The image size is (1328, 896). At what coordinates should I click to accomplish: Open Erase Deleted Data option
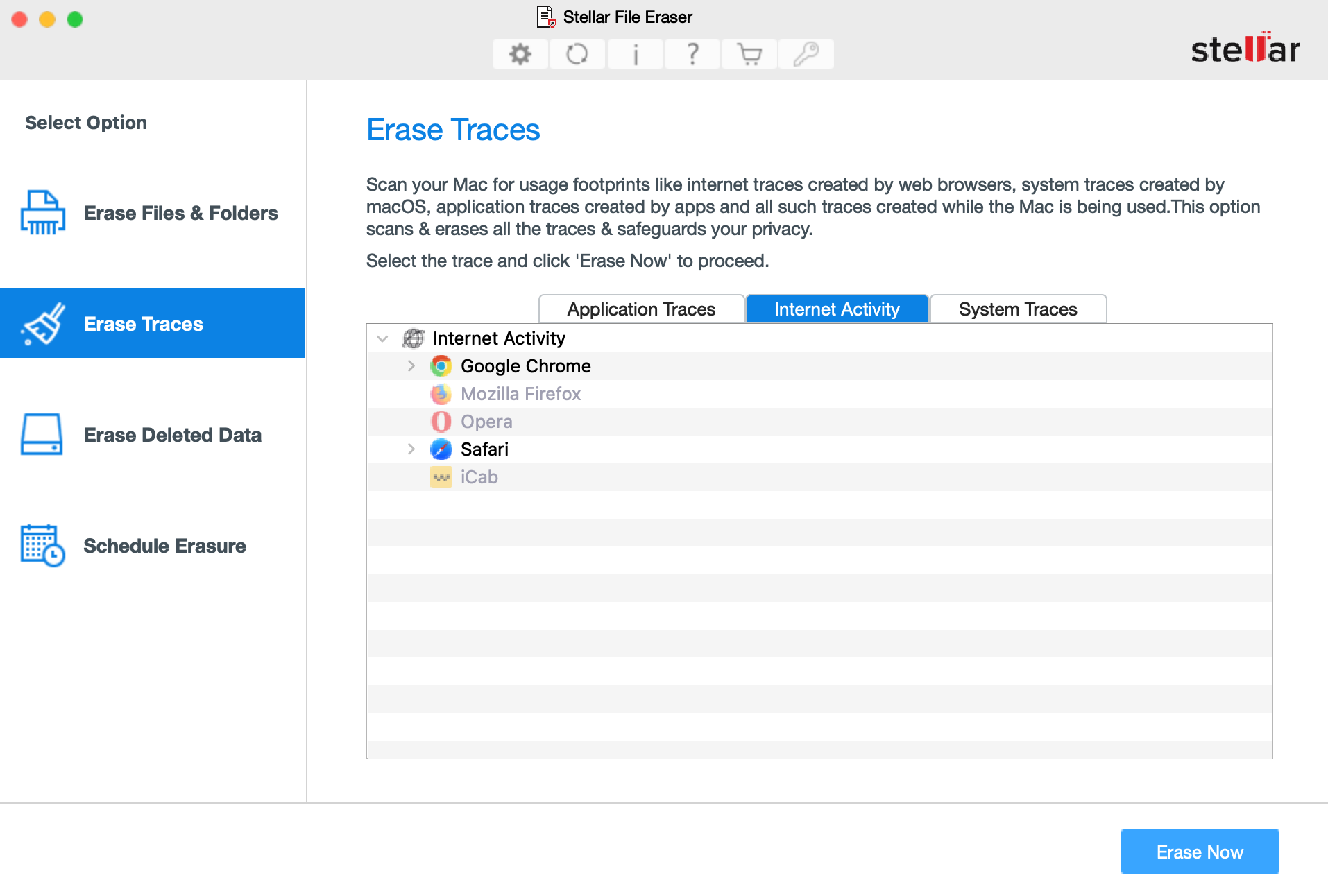pyautogui.click(x=153, y=435)
